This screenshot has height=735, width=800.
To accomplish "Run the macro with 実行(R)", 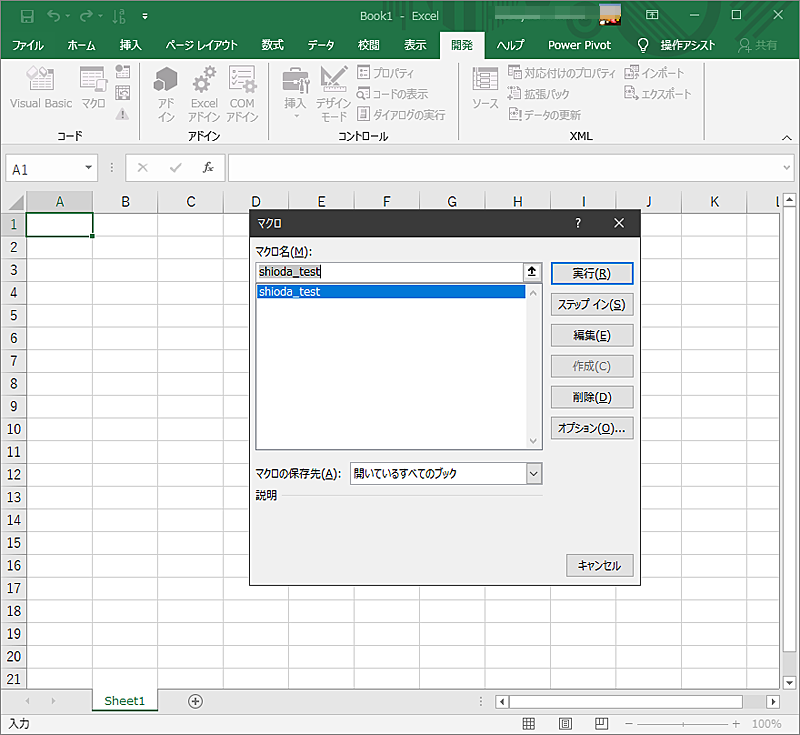I will (592, 274).
